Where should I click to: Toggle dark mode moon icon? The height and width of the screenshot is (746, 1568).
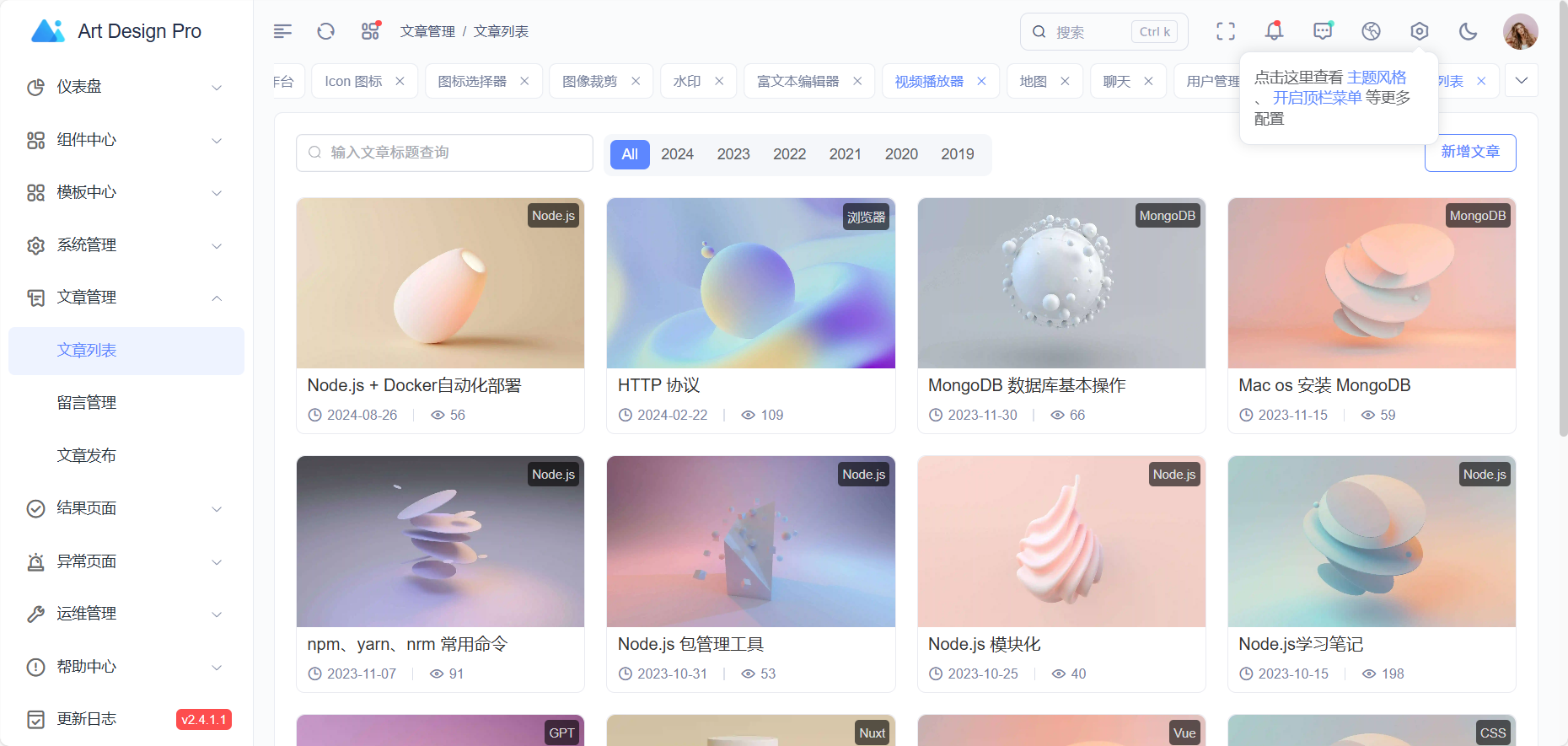pos(1469,31)
